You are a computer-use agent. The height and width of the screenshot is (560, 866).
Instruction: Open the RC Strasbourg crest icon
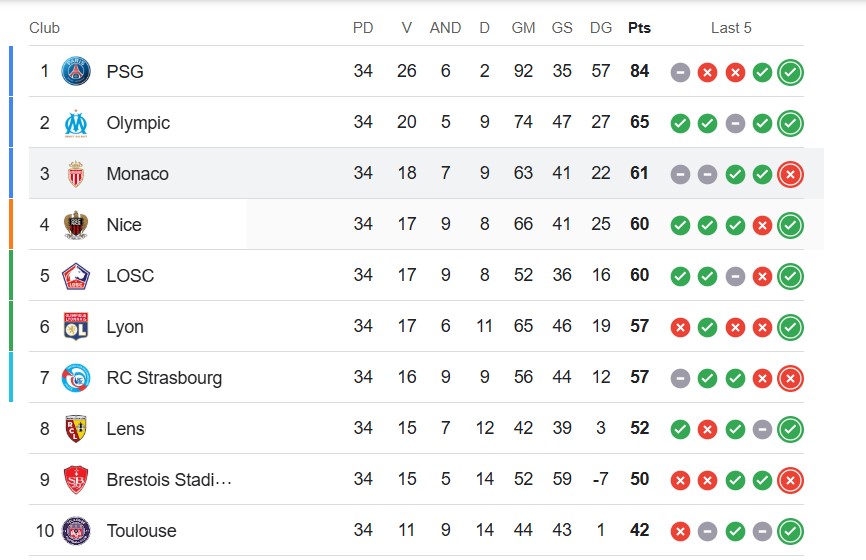pos(76,378)
